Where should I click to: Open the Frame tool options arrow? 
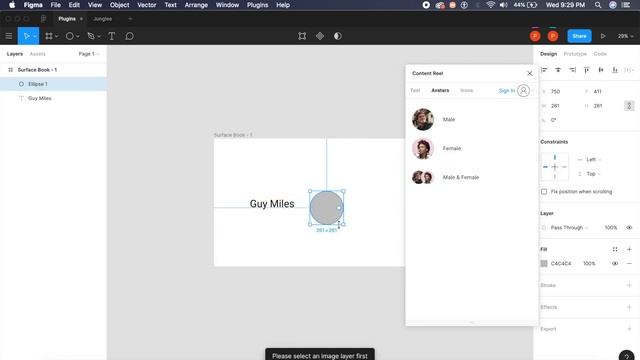57,36
